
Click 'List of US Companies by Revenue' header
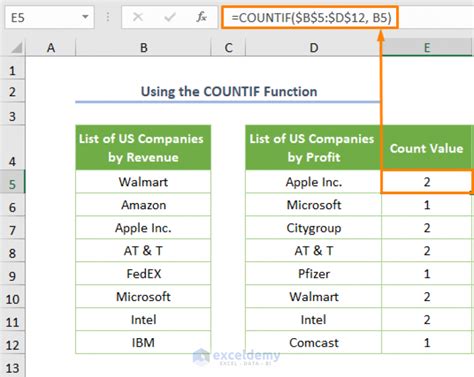143,148
